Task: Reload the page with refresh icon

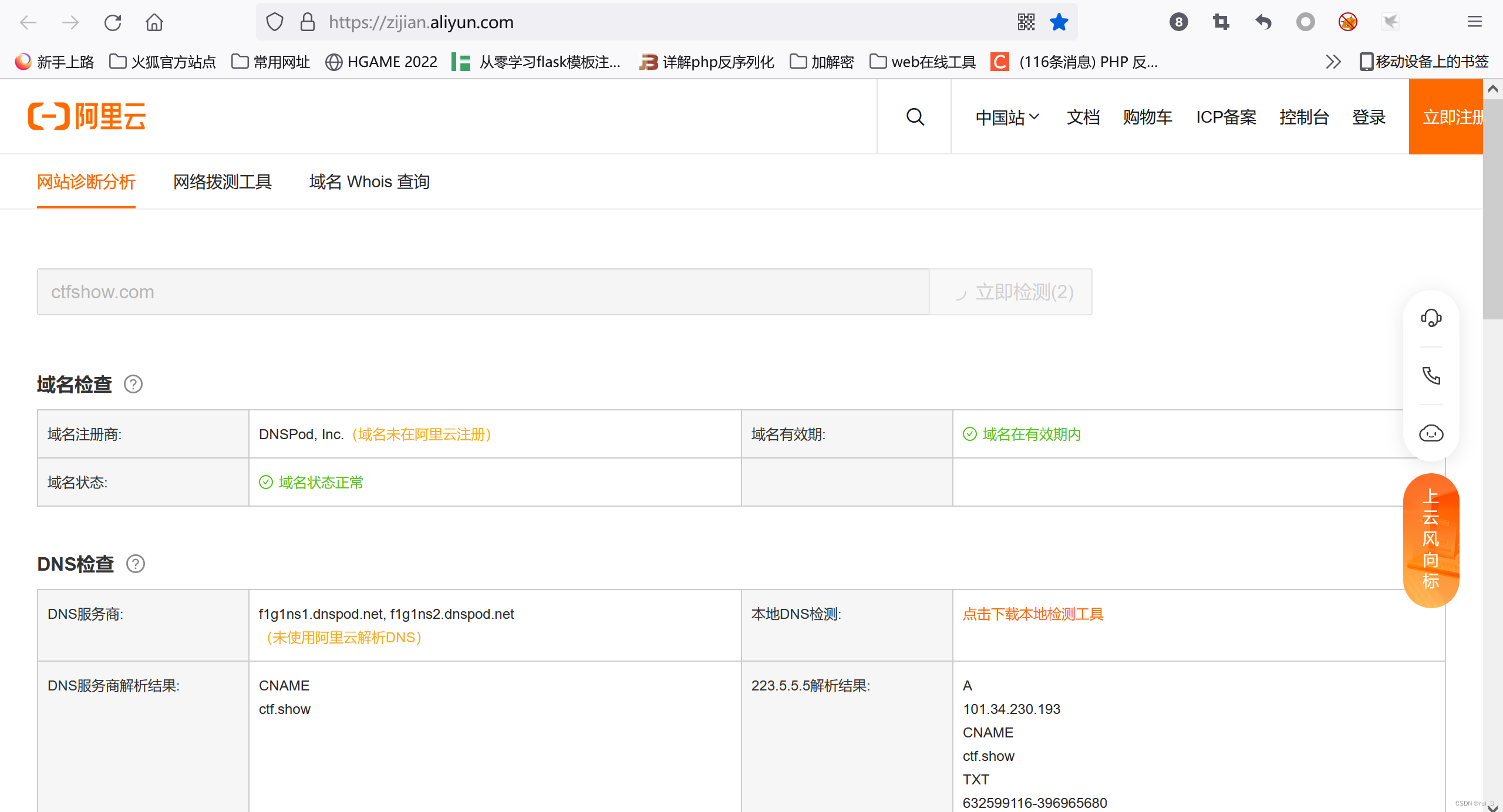Action: tap(113, 22)
